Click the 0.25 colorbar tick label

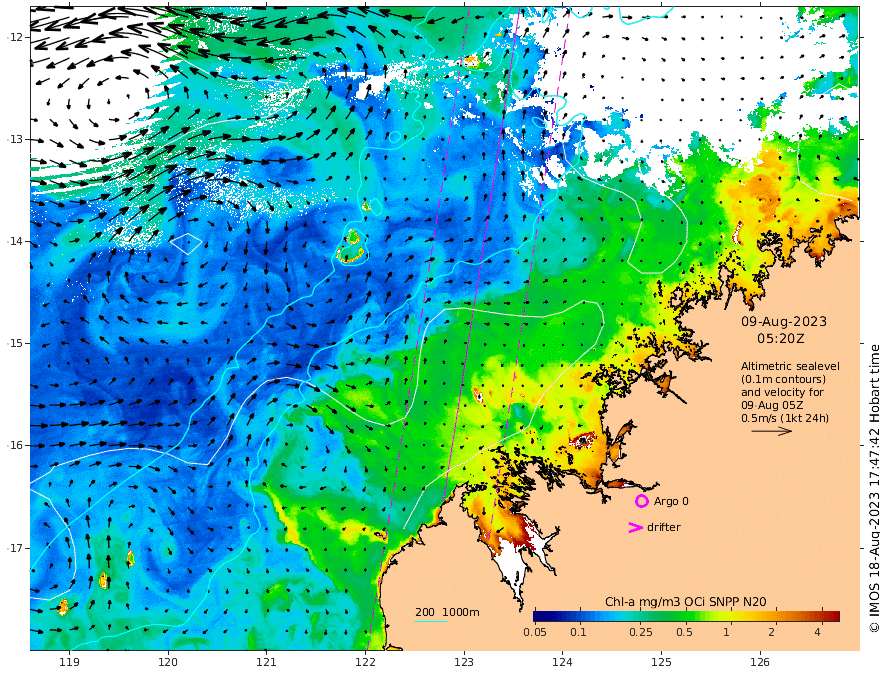[x=640, y=632]
